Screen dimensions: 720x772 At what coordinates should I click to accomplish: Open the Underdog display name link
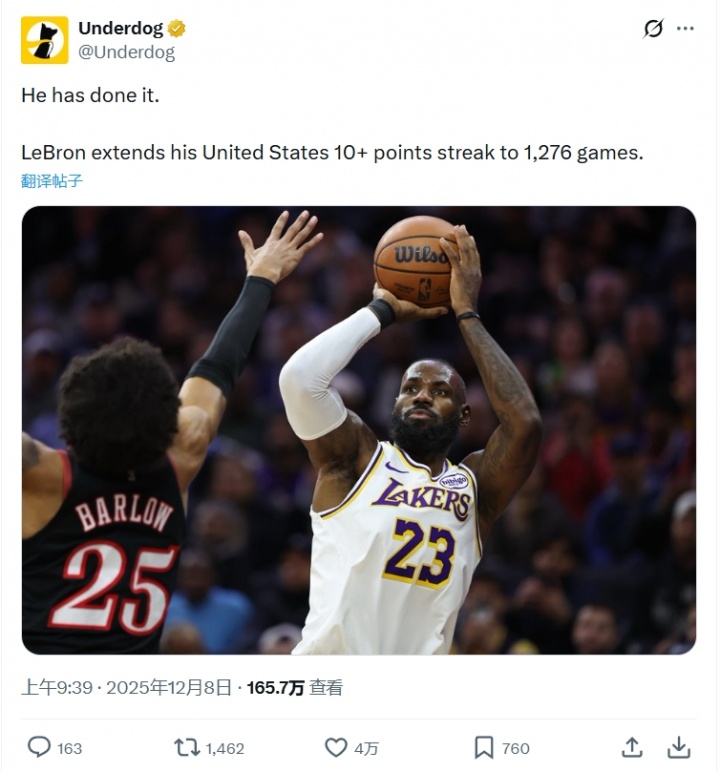(121, 28)
